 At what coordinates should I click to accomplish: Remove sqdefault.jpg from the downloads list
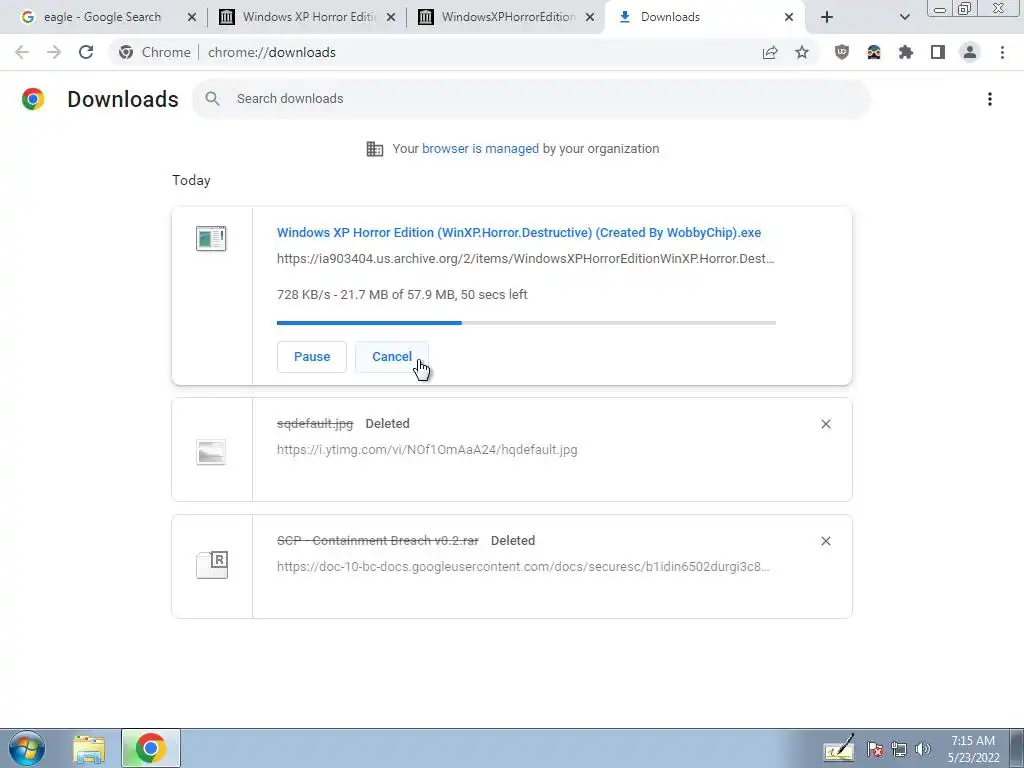click(x=826, y=424)
